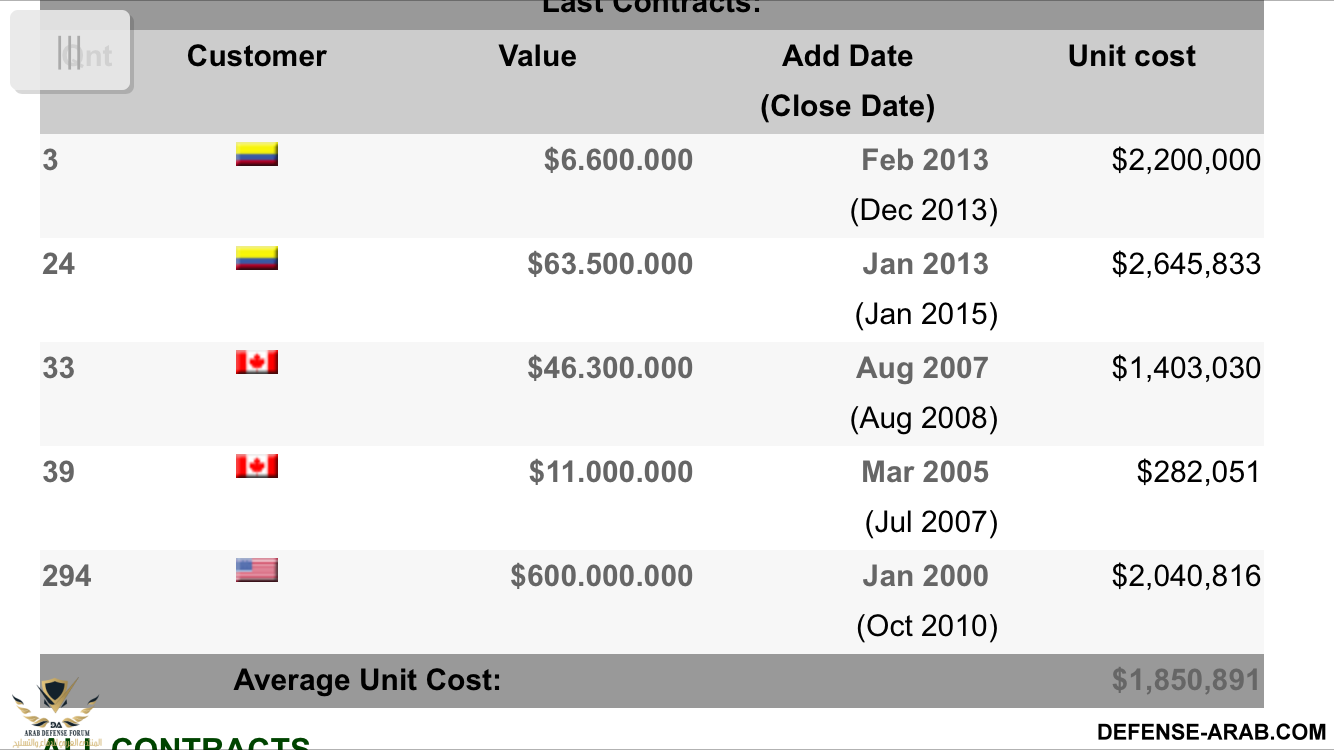Select the $63.500.000 contract value

pyautogui.click(x=610, y=264)
